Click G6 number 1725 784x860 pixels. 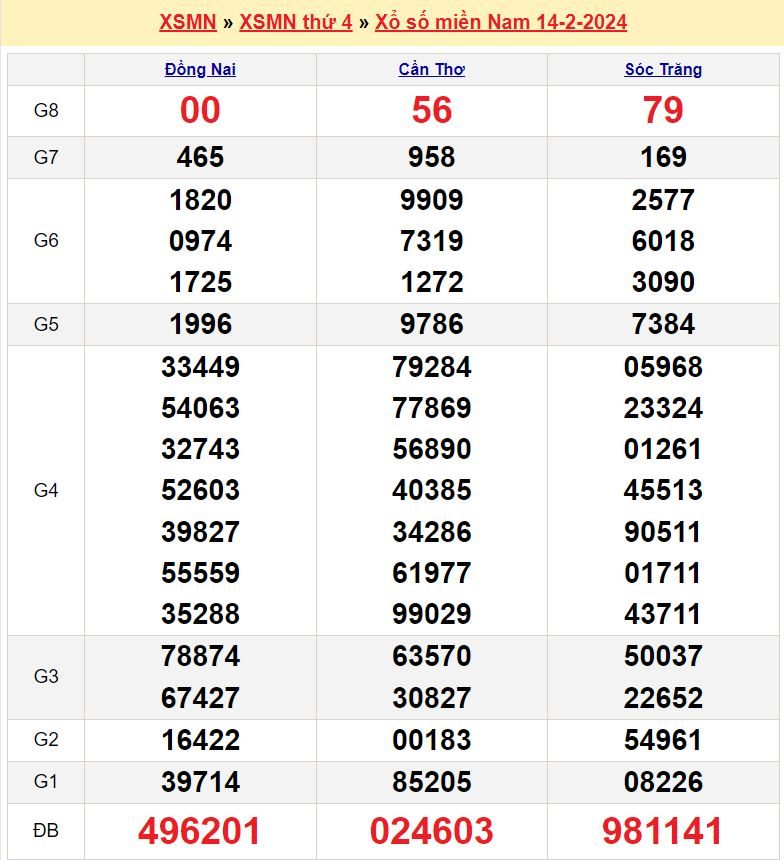click(200, 282)
